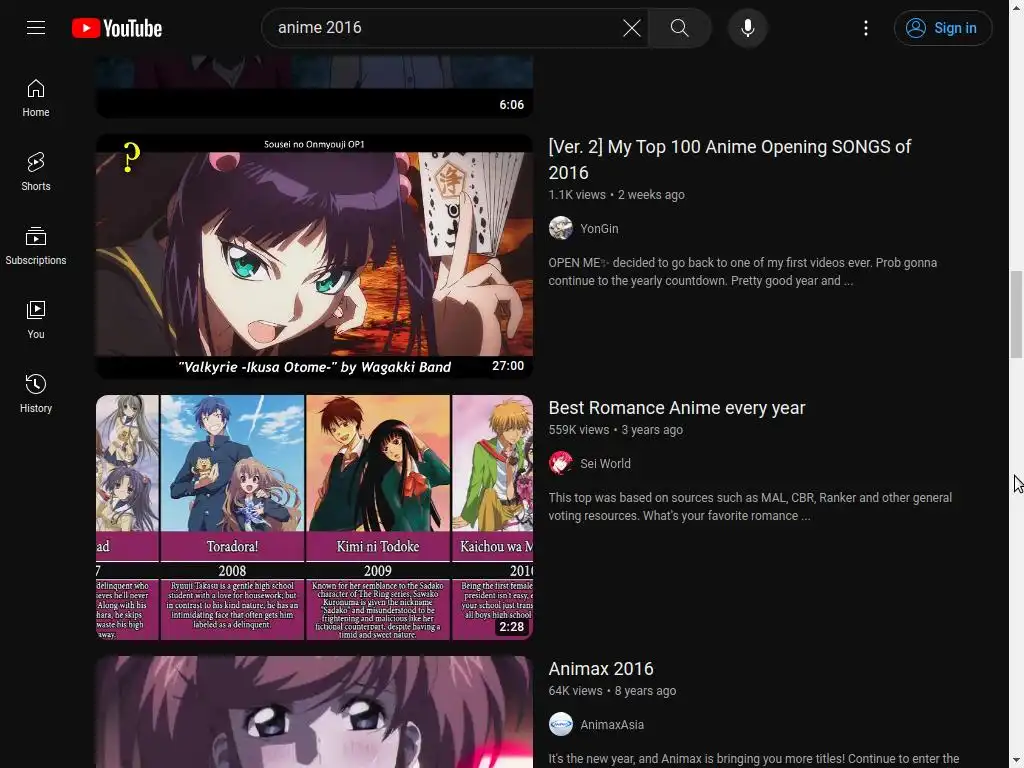The height and width of the screenshot is (768, 1024).
Task: Click description mentioning MAL, CBR, Ranker
Action: click(x=750, y=507)
